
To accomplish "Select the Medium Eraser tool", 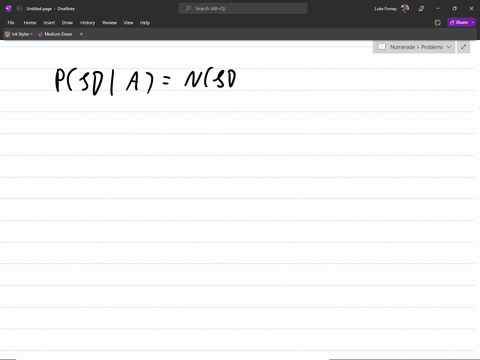I will 55,34.
